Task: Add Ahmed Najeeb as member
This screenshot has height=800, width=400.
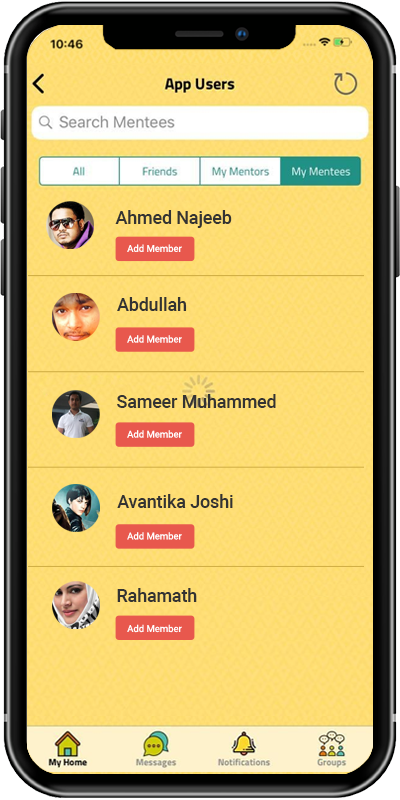Action: tap(155, 249)
